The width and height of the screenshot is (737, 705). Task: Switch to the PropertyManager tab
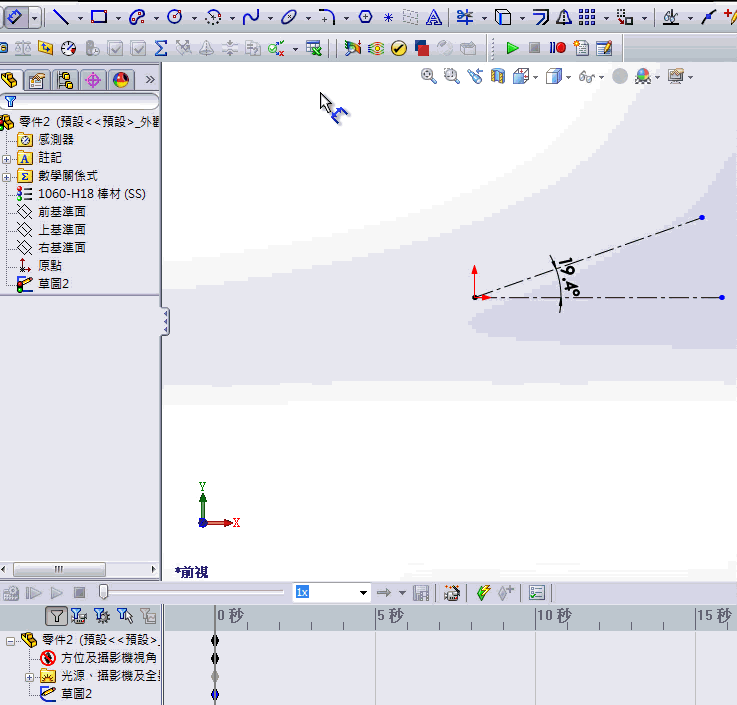[37, 80]
